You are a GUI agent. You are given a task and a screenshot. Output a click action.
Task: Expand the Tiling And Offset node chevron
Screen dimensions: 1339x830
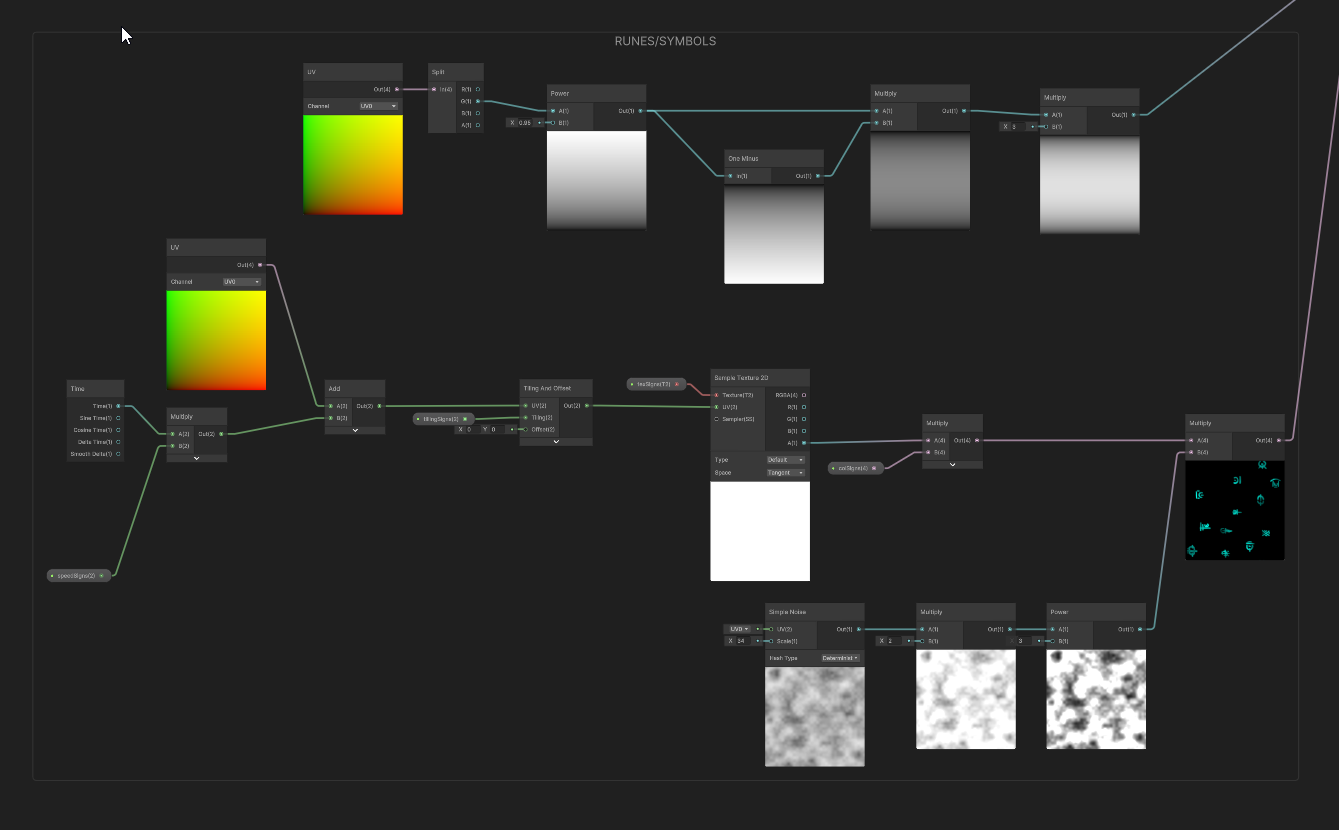[x=555, y=441]
